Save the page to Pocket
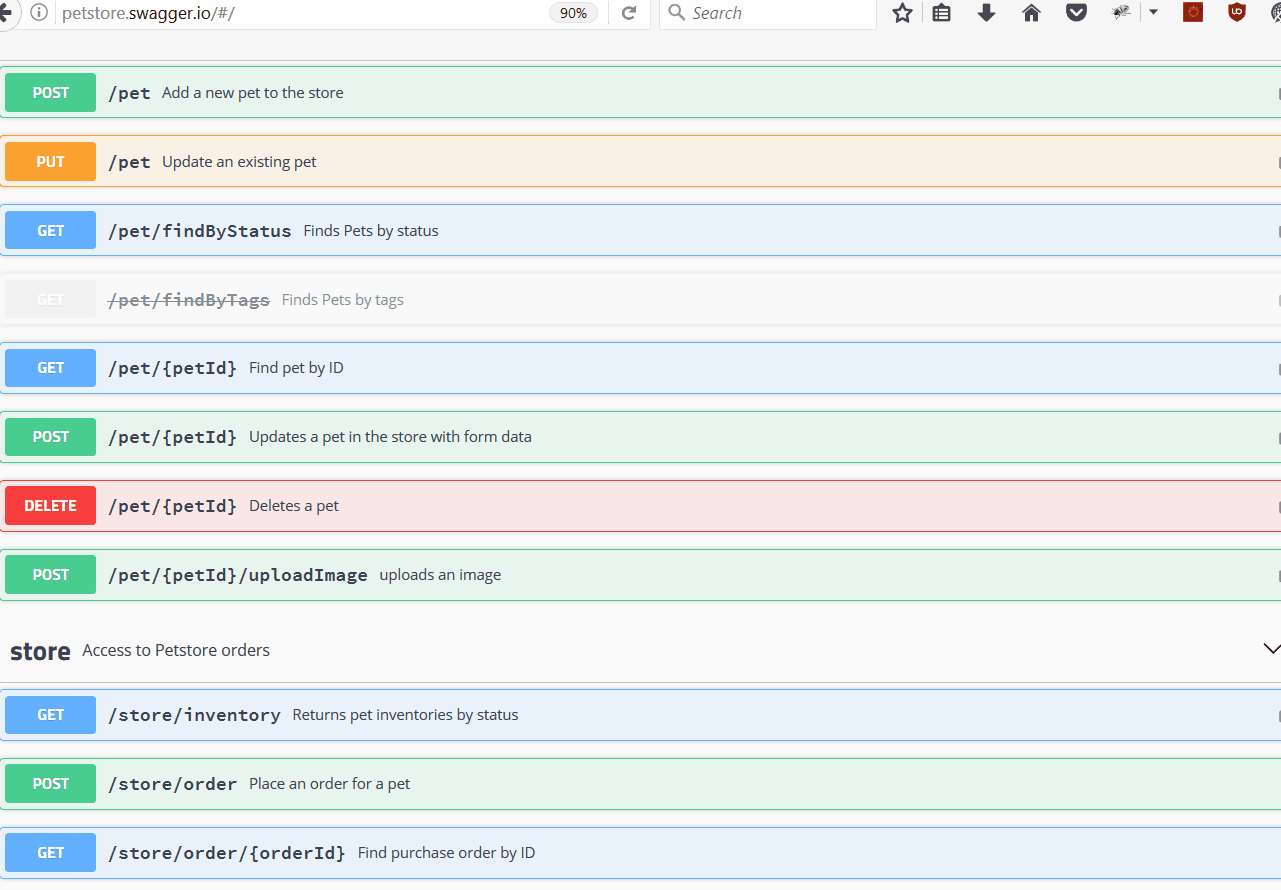Image resolution: width=1281 pixels, height=890 pixels. pyautogui.click(x=1076, y=14)
